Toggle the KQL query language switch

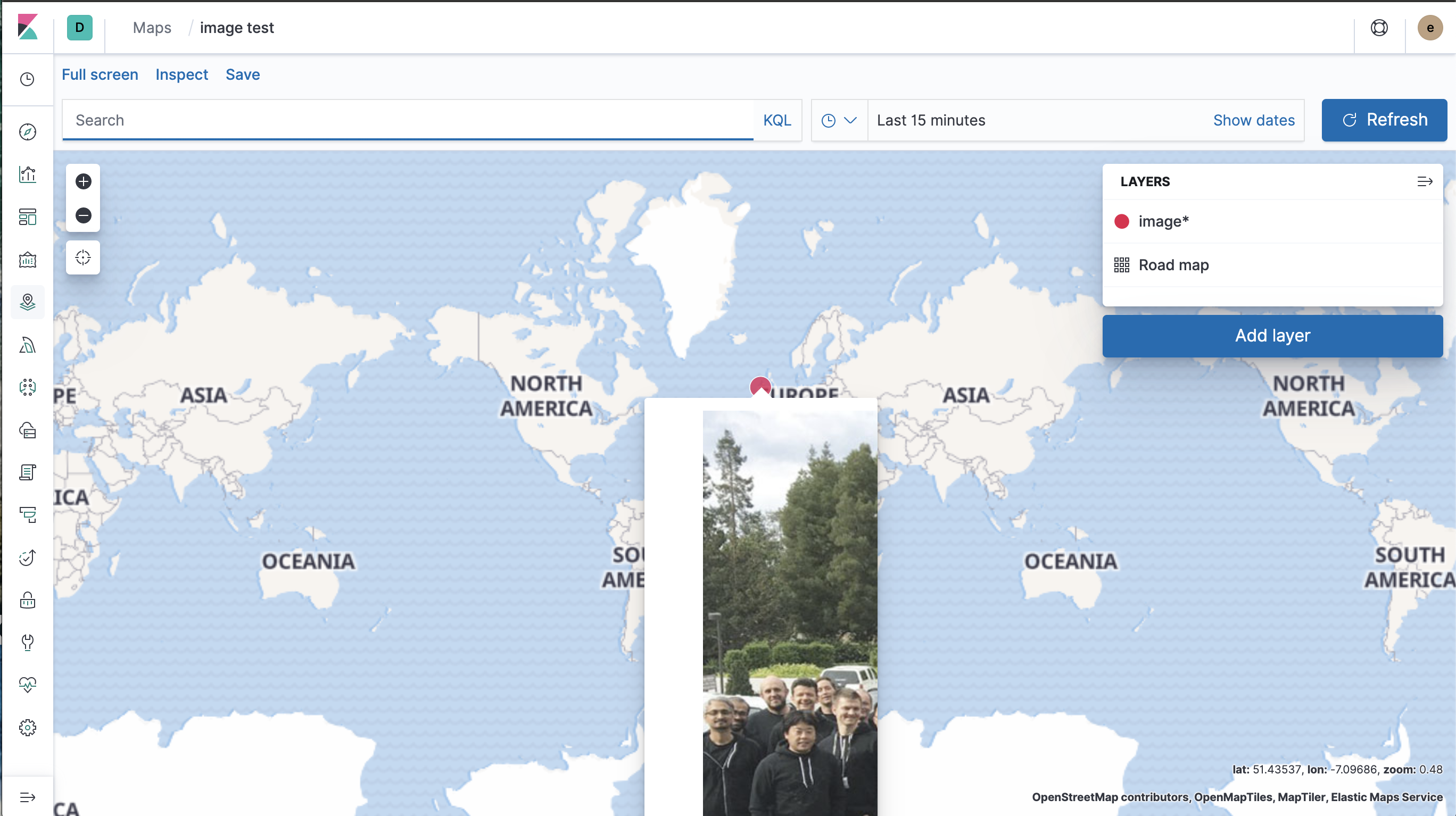(x=776, y=120)
